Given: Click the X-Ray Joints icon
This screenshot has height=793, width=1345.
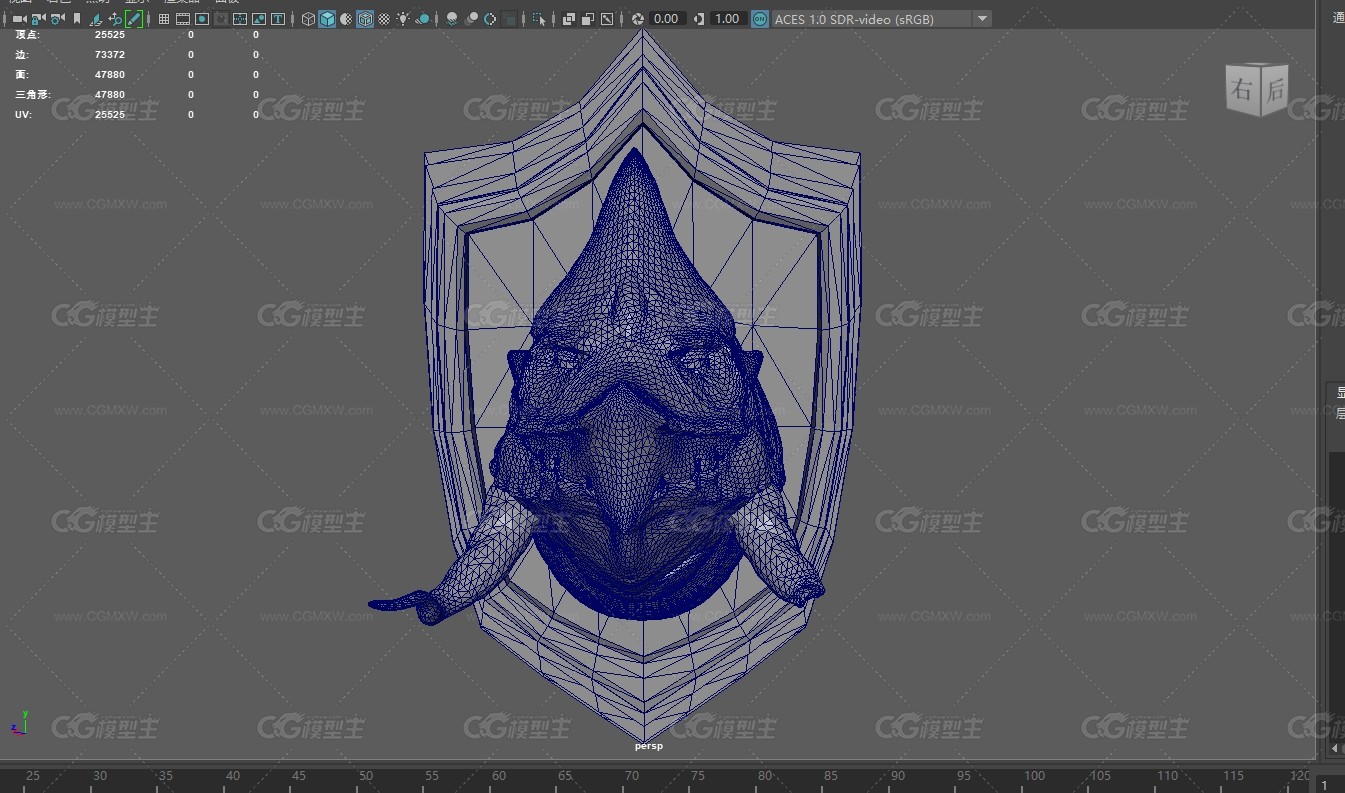Looking at the screenshot, I should [x=607, y=19].
